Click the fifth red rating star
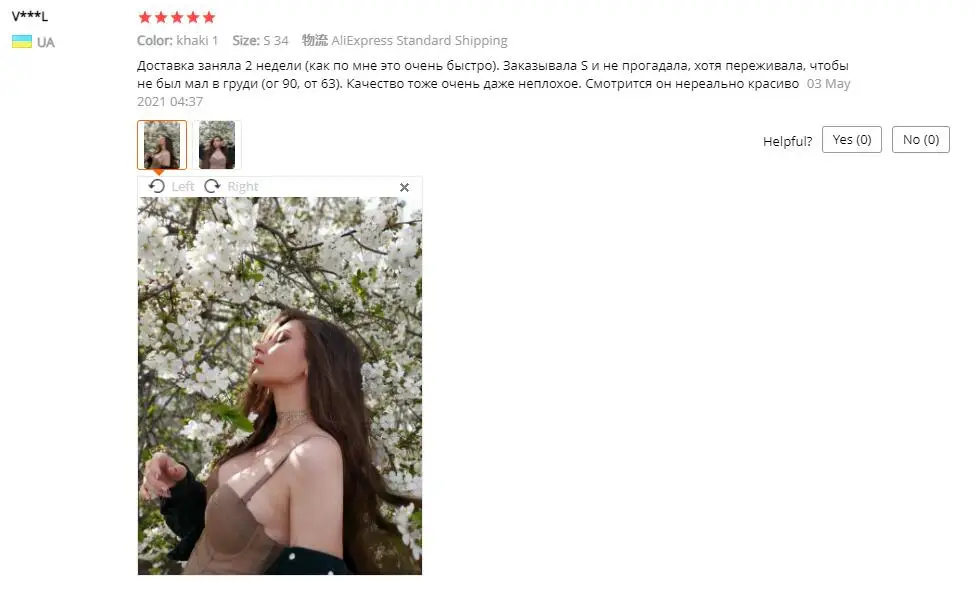This screenshot has width=975, height=590. coord(209,17)
